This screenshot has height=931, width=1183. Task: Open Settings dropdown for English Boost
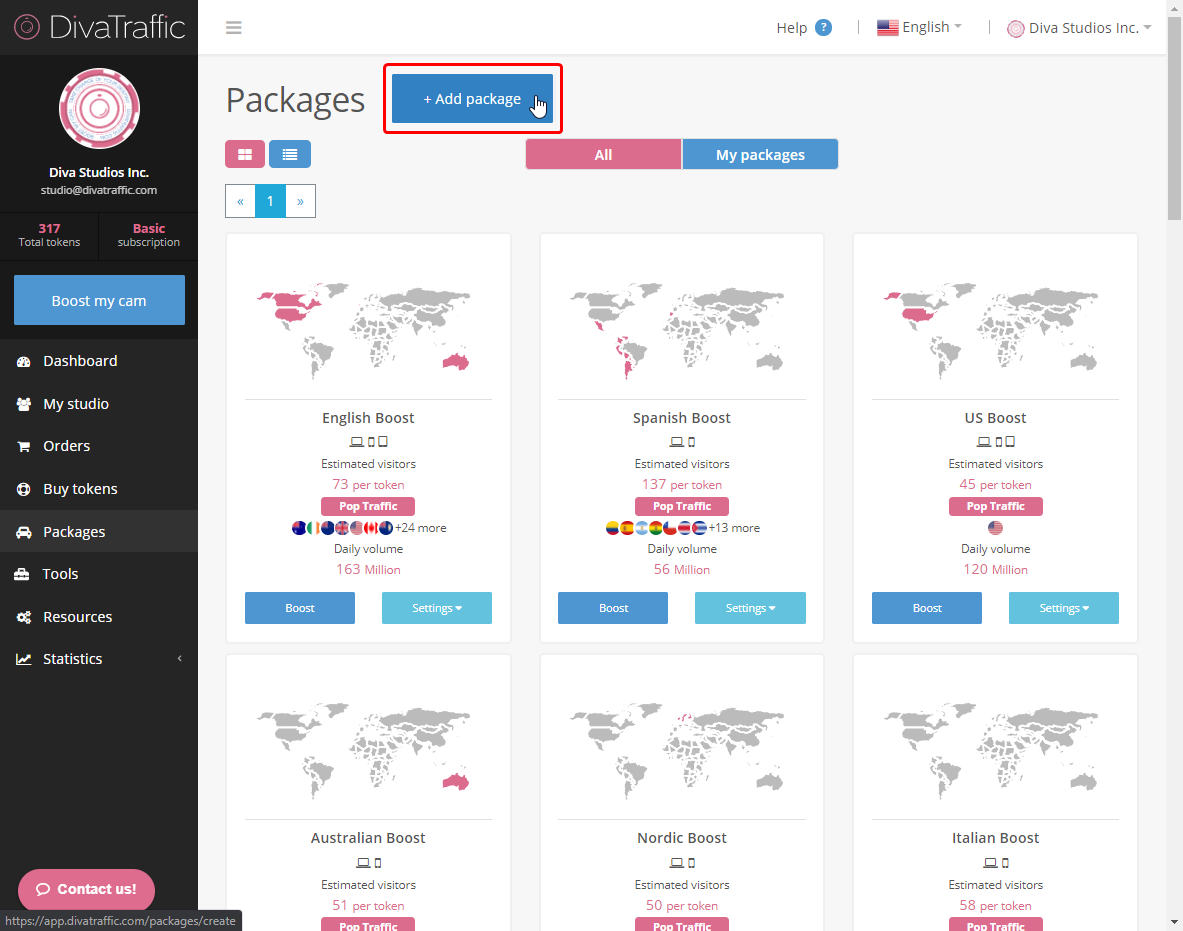[437, 608]
